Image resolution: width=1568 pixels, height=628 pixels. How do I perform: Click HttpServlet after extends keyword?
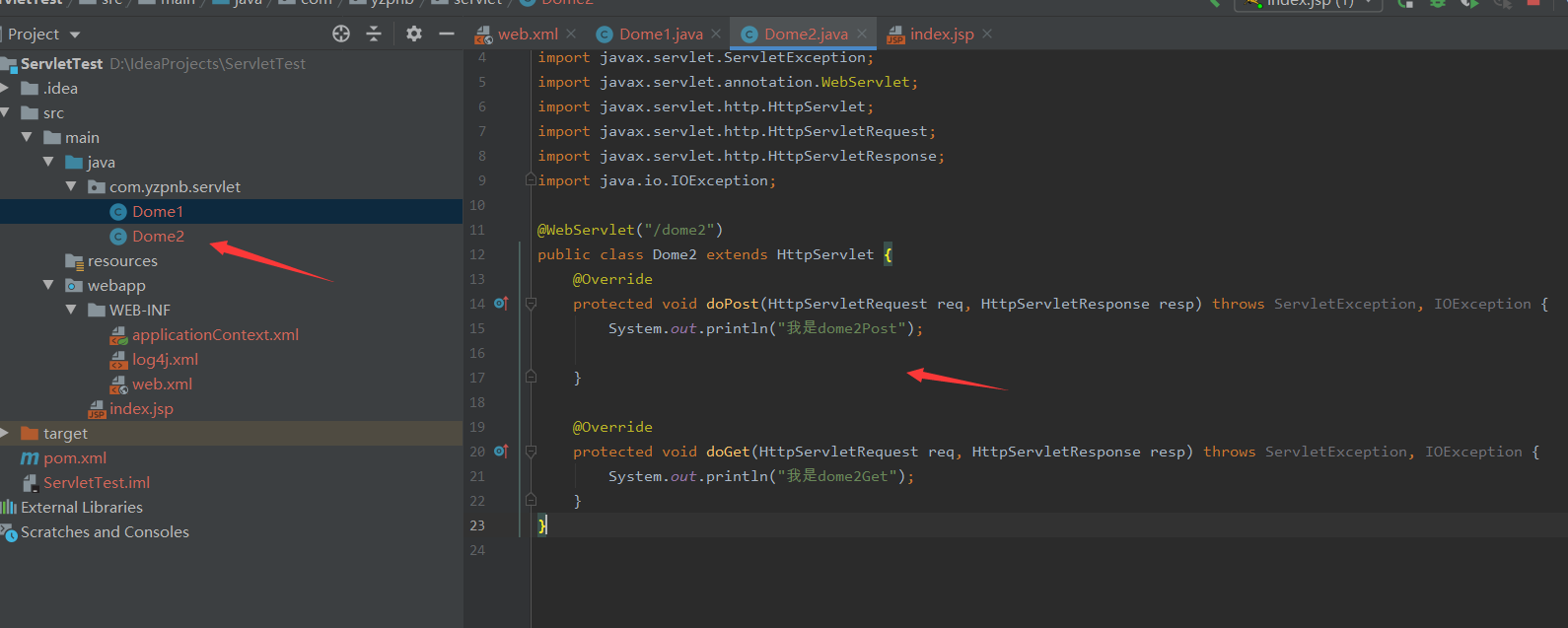[825, 254]
